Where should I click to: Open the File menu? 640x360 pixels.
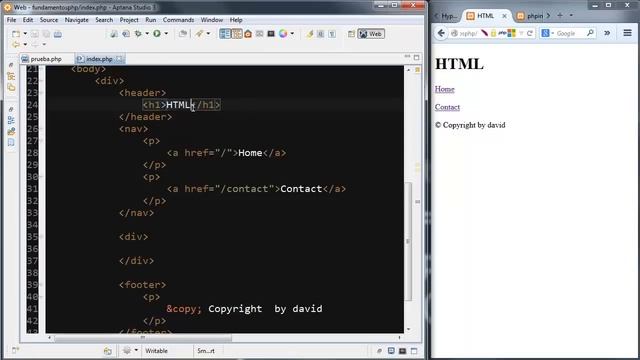11,20
